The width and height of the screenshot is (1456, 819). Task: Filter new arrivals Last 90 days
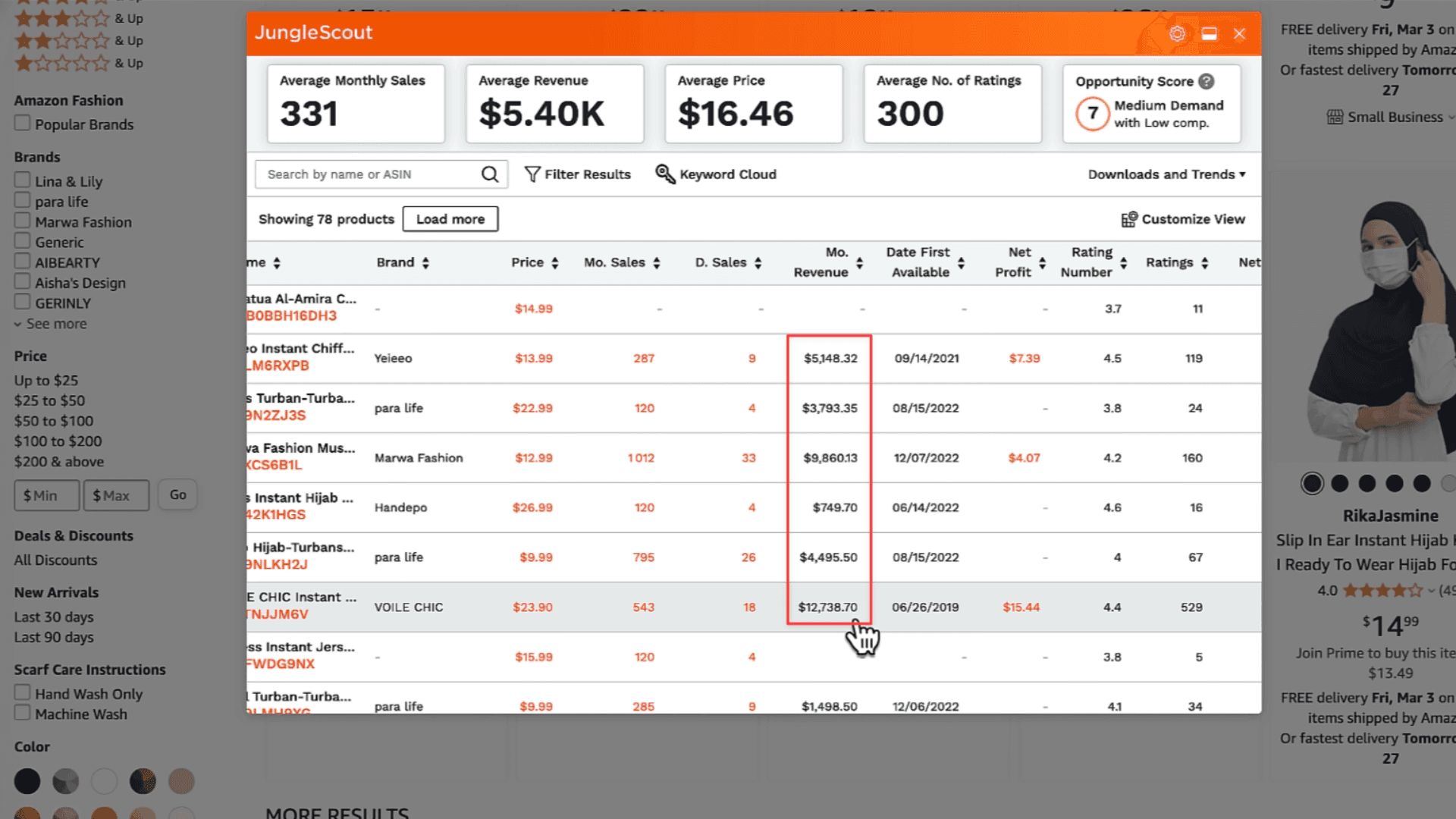[x=54, y=638]
